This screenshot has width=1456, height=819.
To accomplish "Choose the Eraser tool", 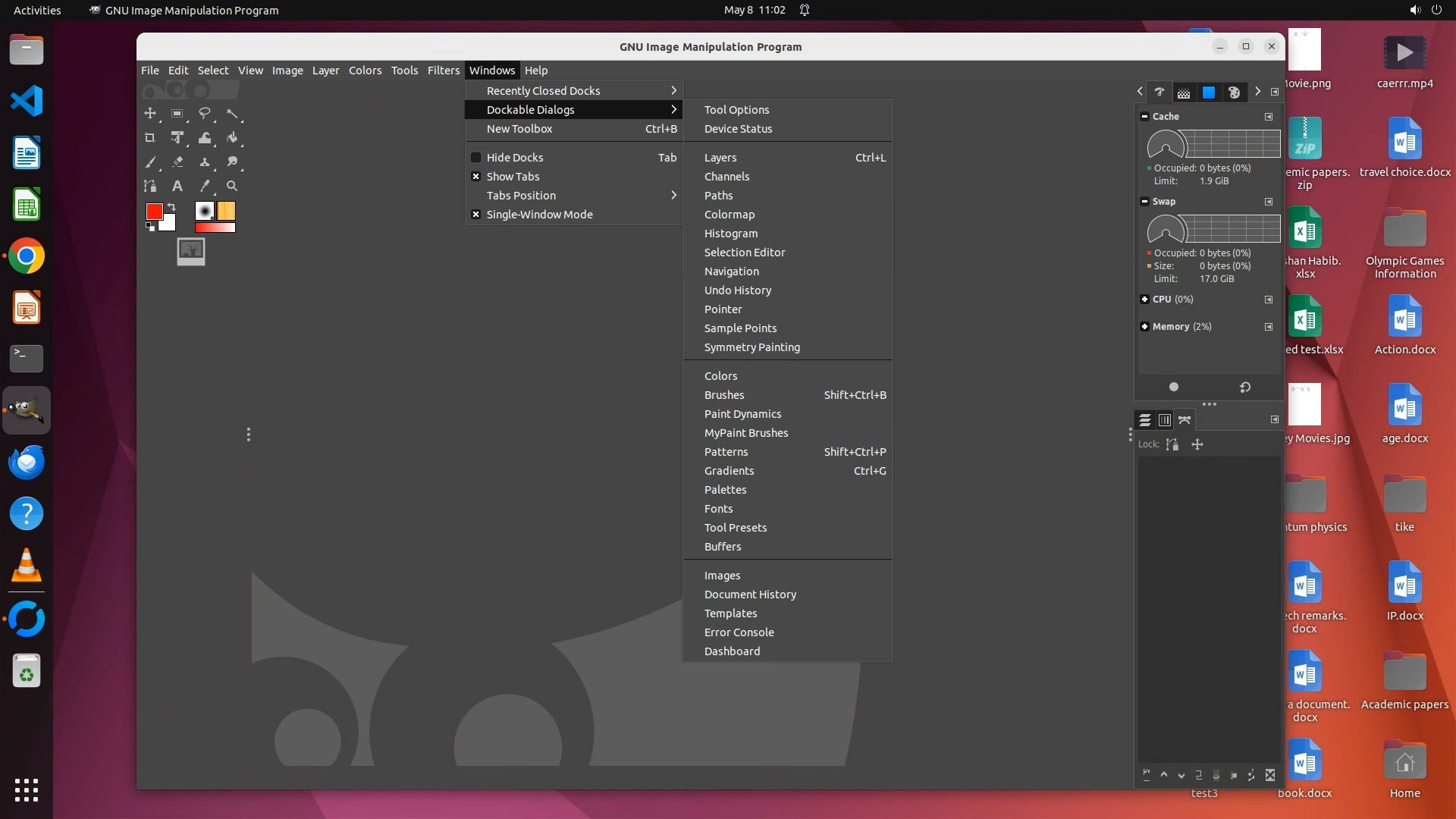I will tap(177, 162).
